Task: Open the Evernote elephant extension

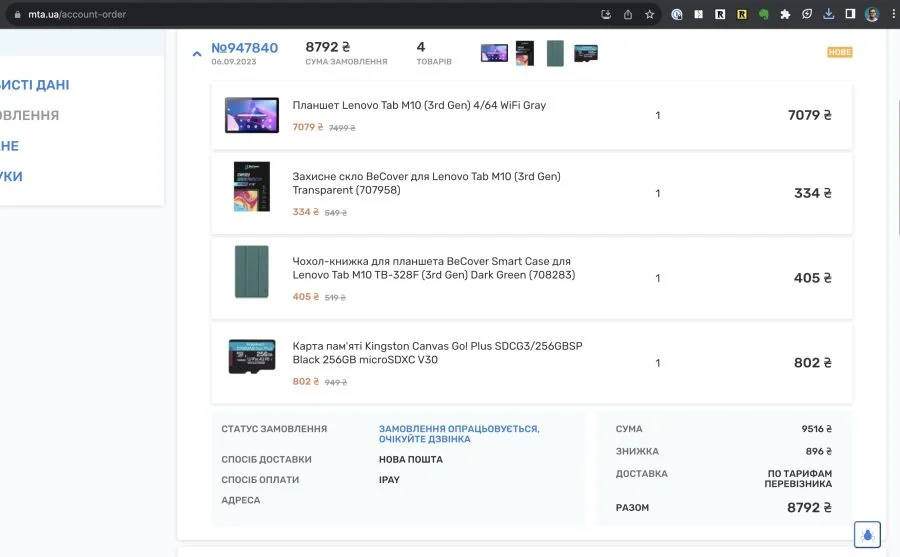Action: pyautogui.click(x=763, y=14)
